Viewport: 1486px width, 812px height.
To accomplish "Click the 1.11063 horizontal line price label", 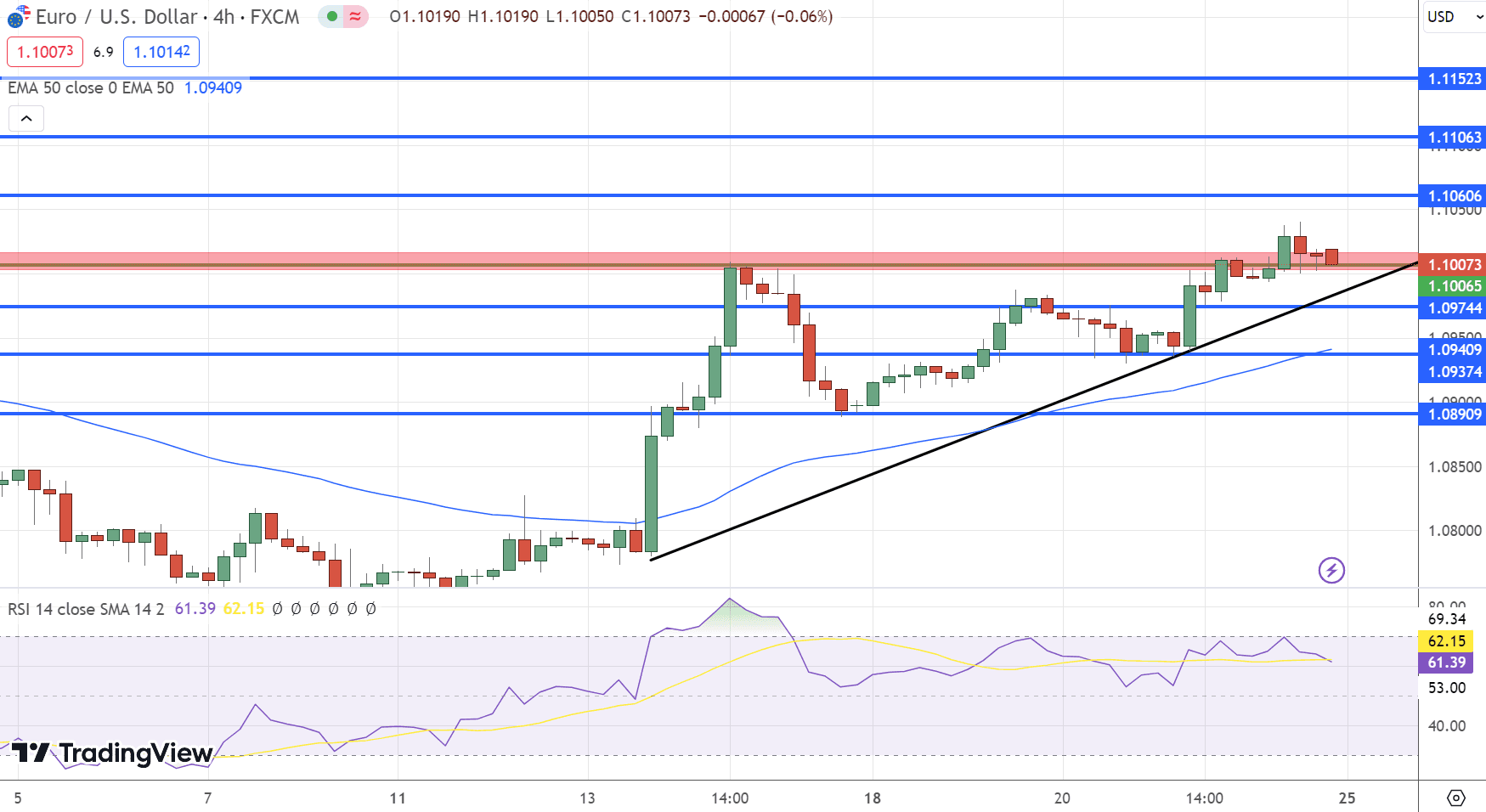I will click(1453, 138).
